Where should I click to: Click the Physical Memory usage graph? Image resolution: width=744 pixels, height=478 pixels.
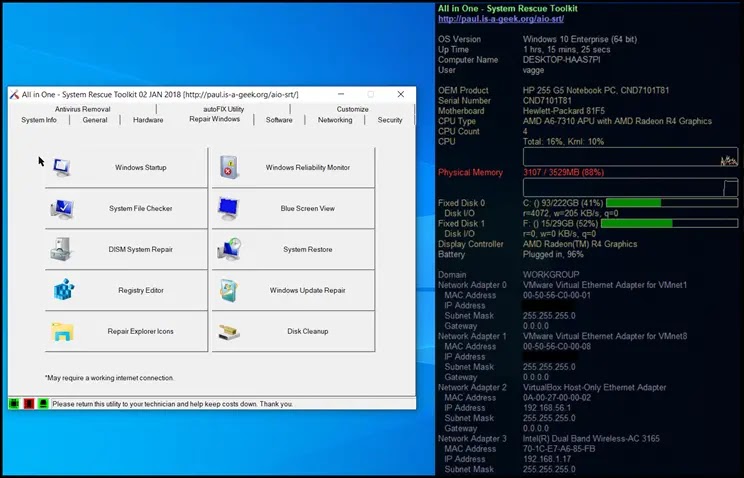pyautogui.click(x=631, y=187)
